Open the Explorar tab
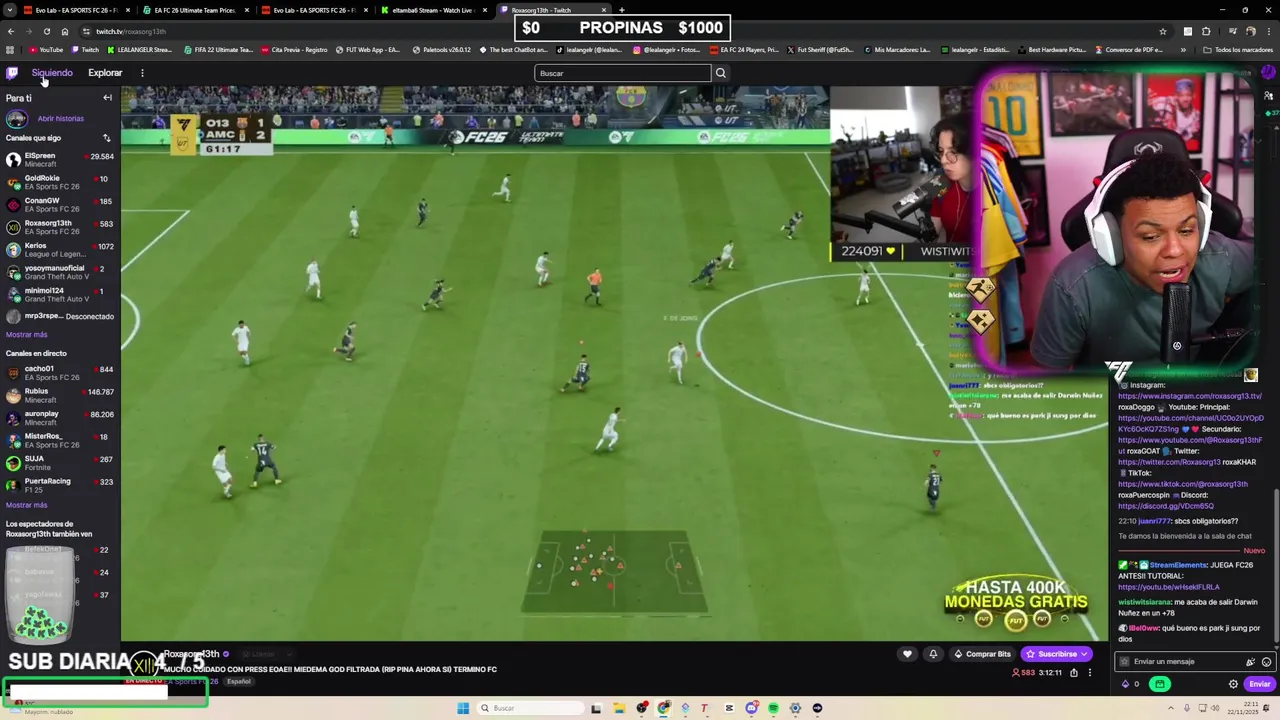This screenshot has width=1280, height=720. click(x=105, y=73)
